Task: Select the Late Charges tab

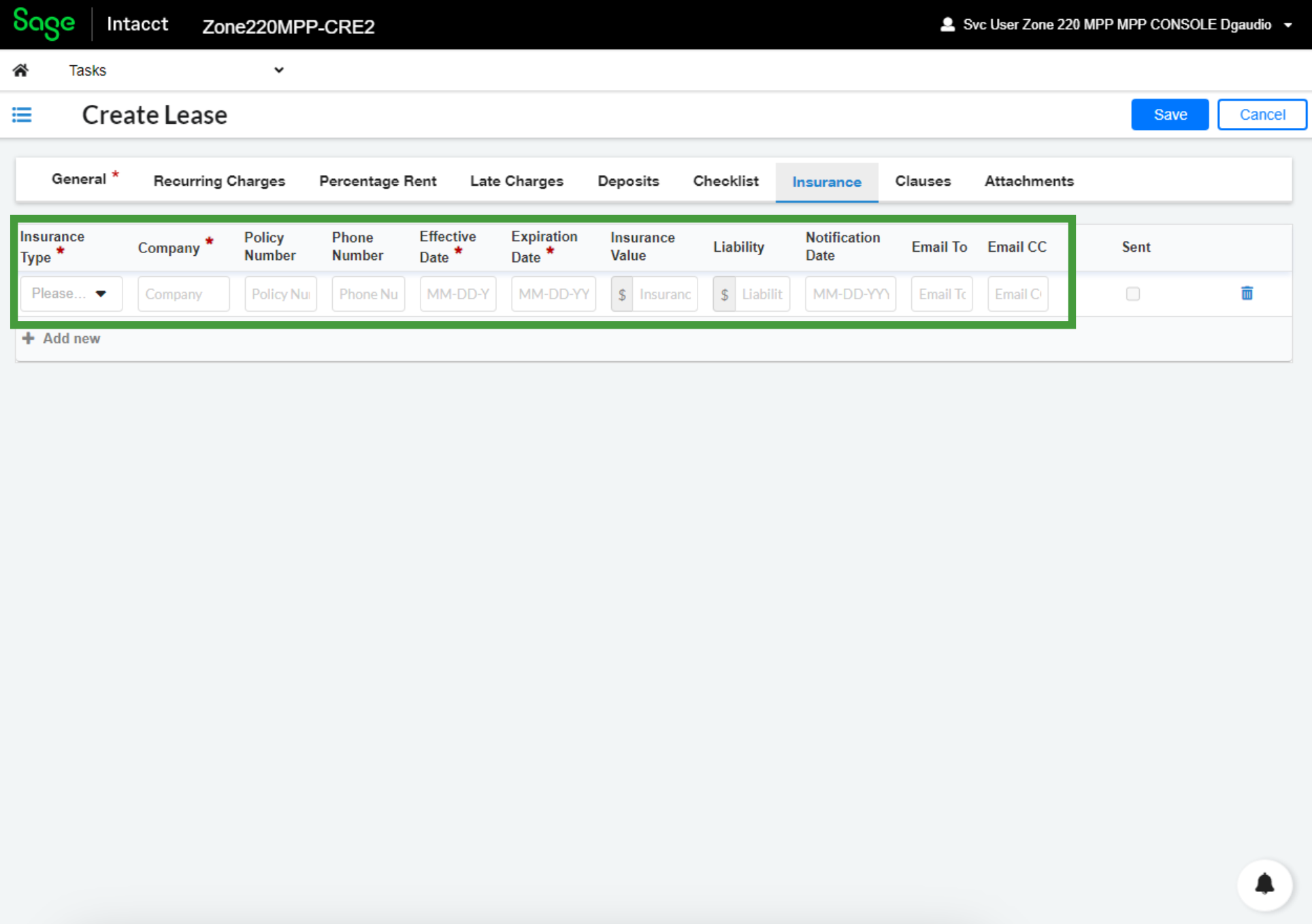Action: click(x=516, y=181)
